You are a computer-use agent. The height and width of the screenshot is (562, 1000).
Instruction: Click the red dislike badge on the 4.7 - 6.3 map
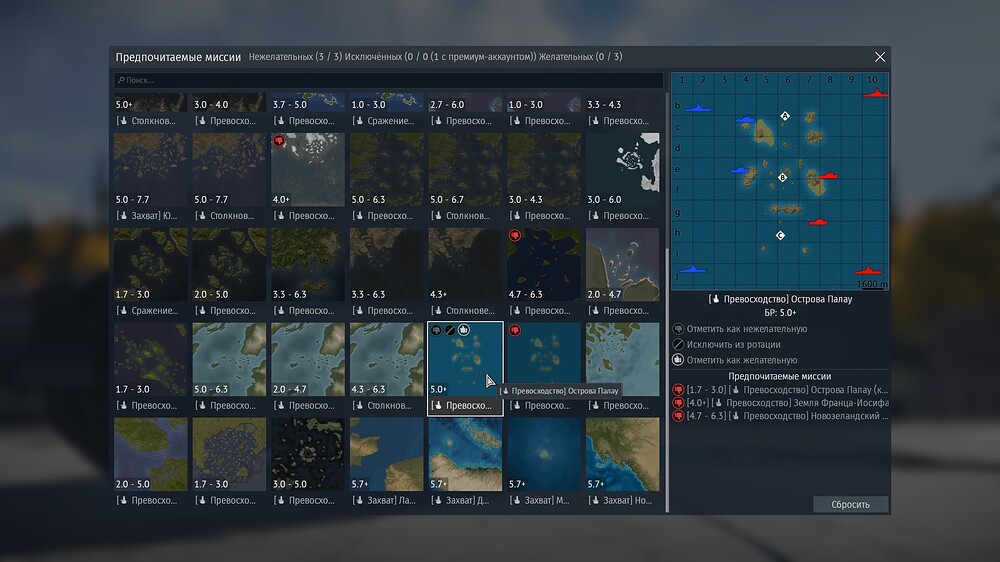(515, 236)
